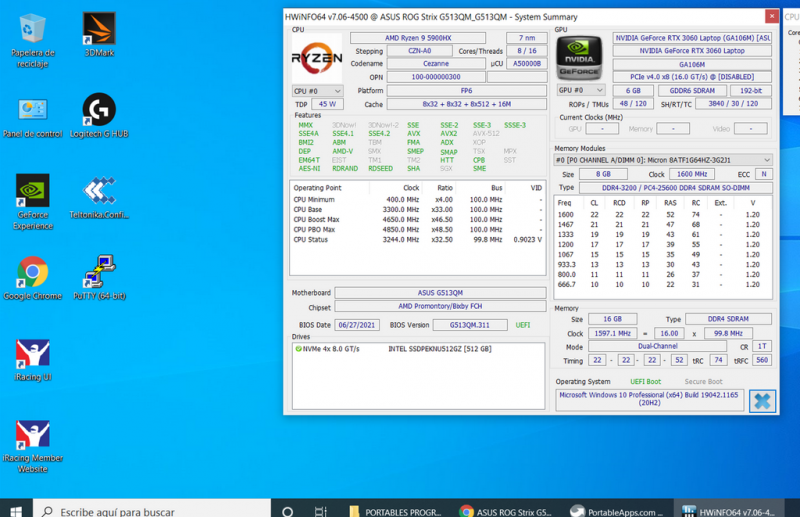Launch Google Chrome from desktop
This screenshot has width=800, height=517.
click(33, 278)
